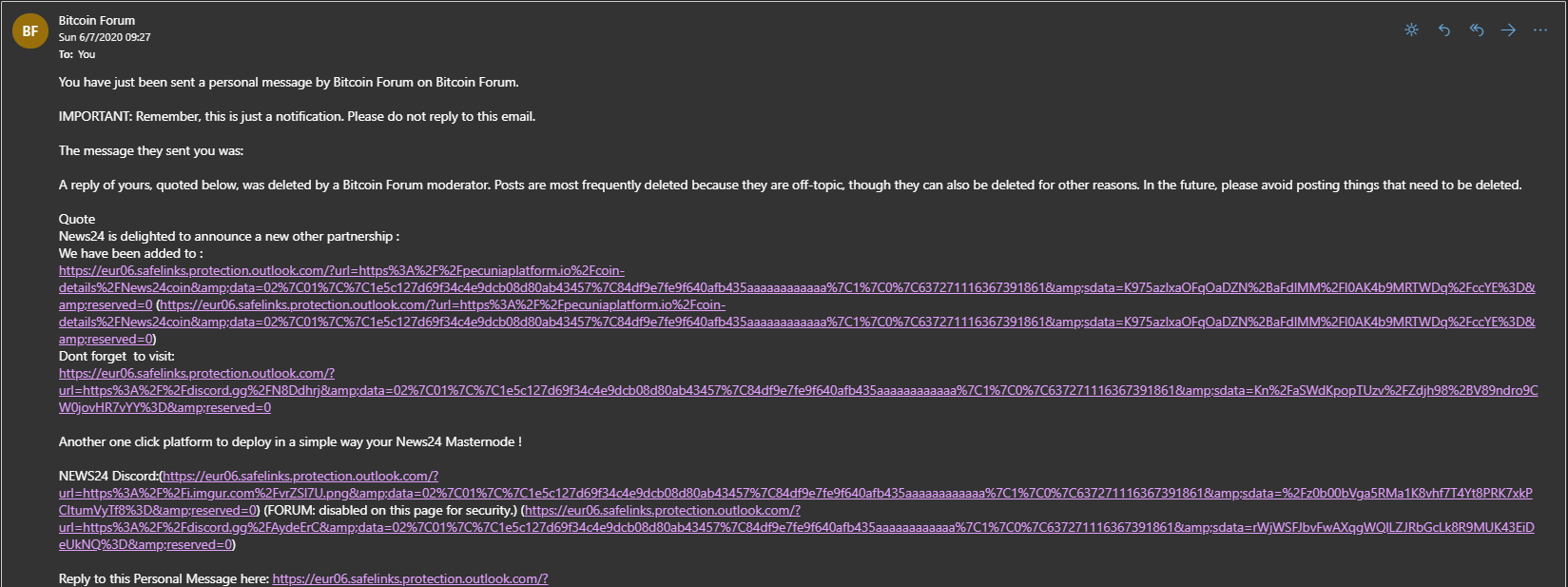Click the 'A reply of yours' moderator paragraph

pyautogui.click(x=790, y=185)
